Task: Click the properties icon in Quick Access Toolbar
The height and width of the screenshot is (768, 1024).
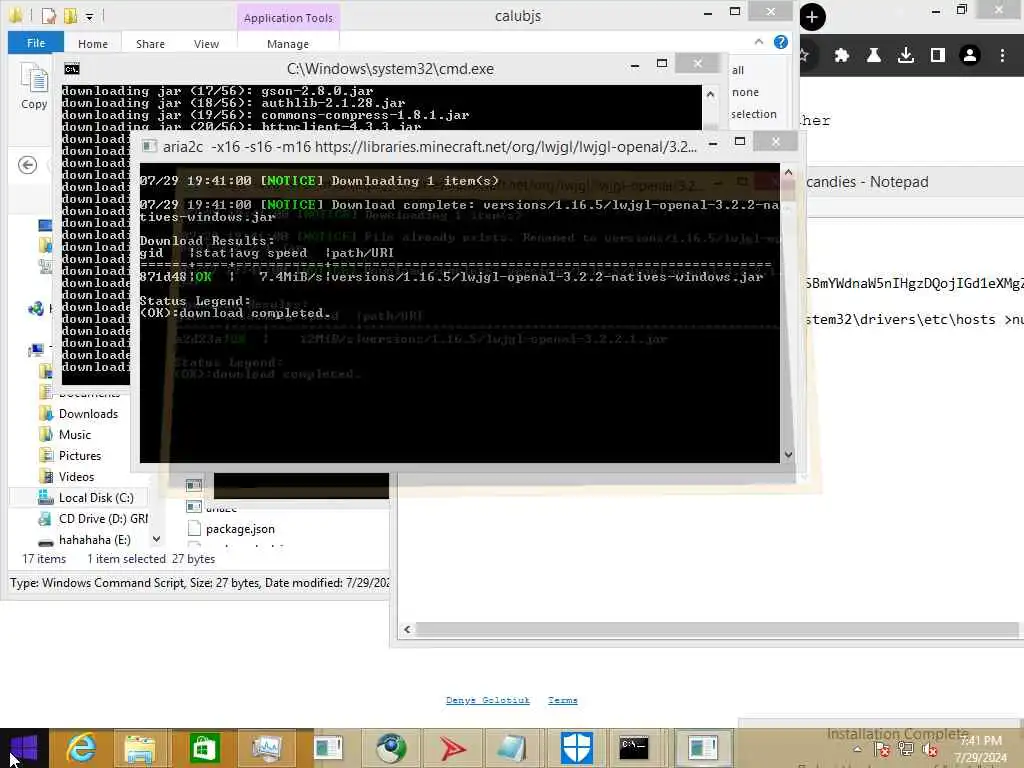Action: point(48,16)
